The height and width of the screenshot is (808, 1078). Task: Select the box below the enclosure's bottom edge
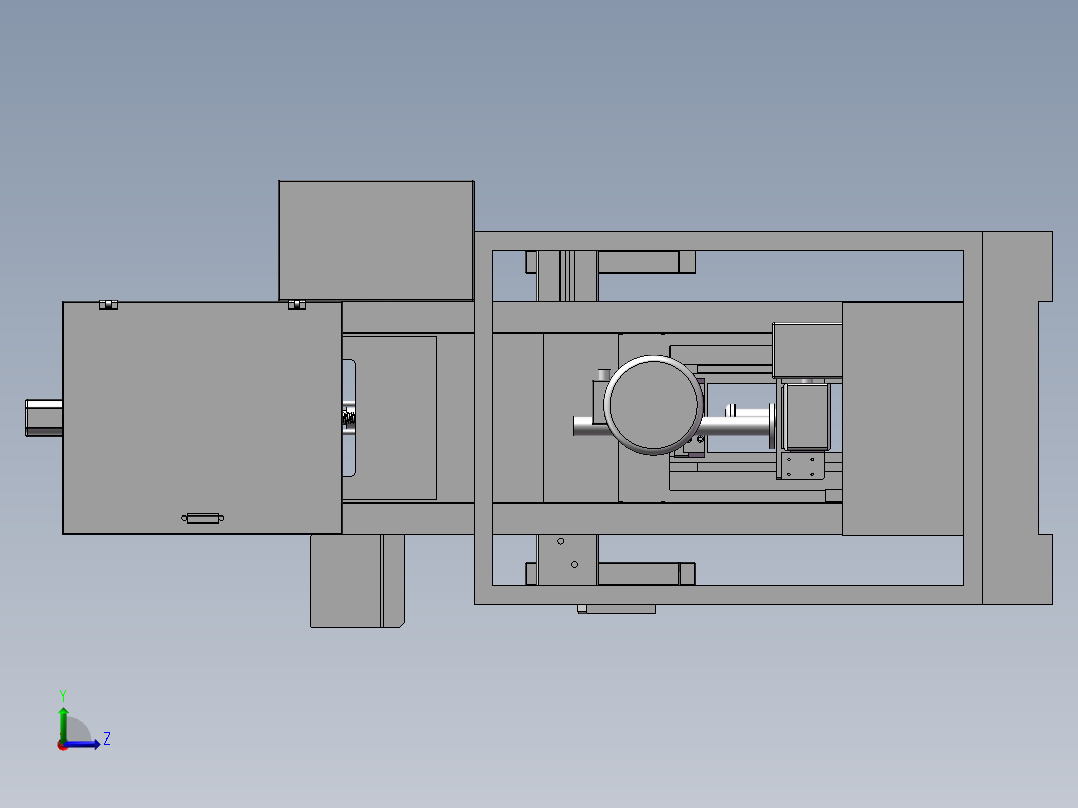tap(357, 581)
